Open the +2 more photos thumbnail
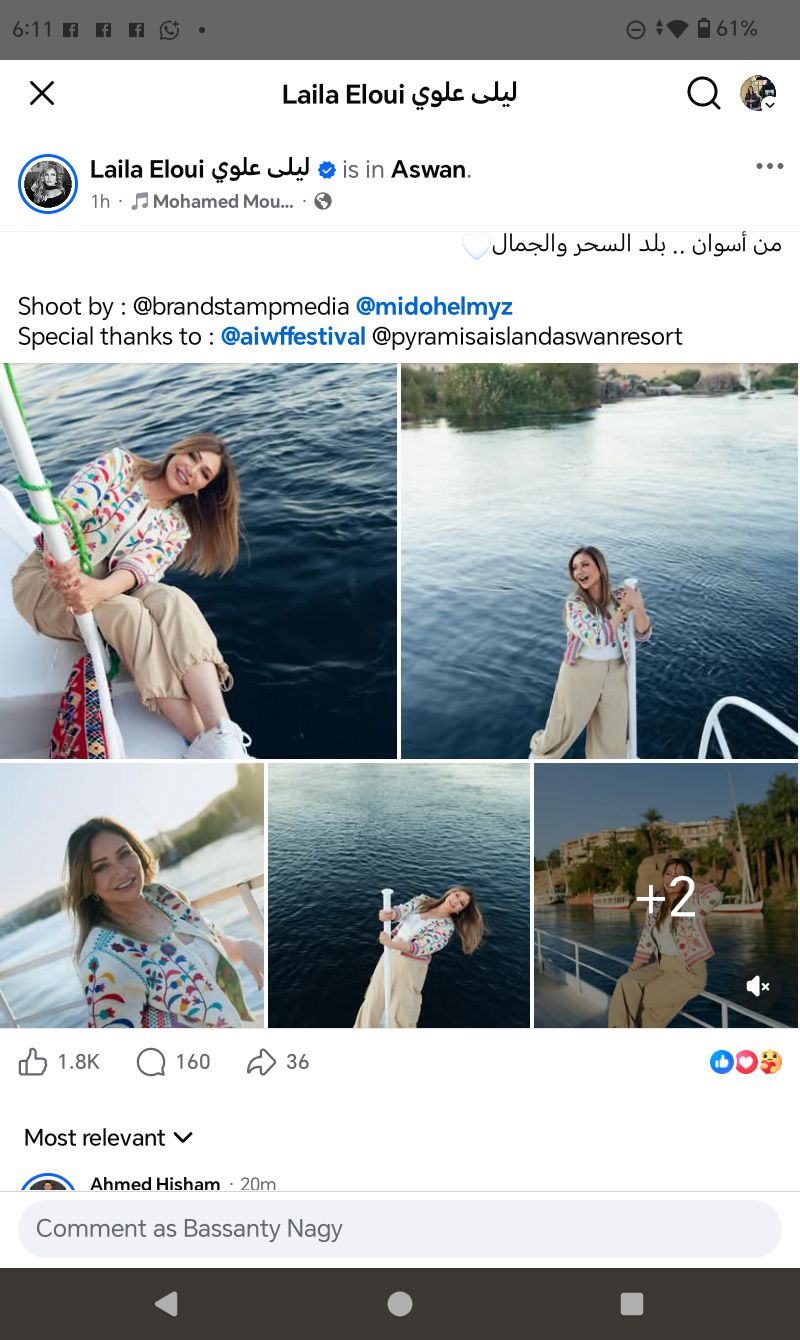This screenshot has height=1340, width=800. tap(666, 896)
